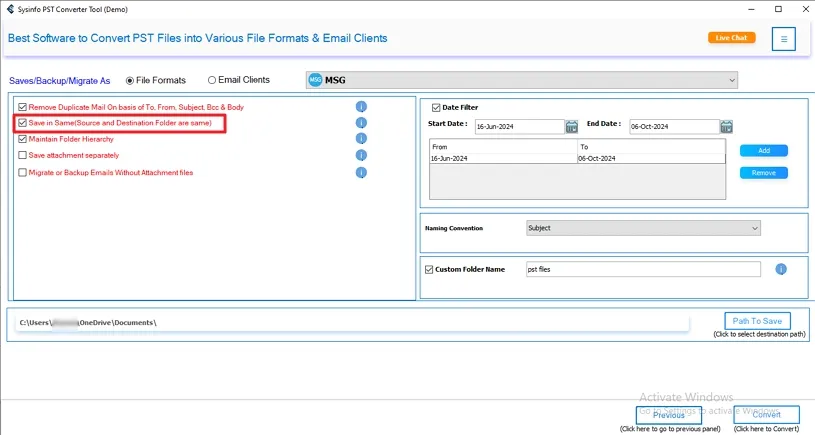815x435 pixels.
Task: Click info icon beside Save in Same option
Action: [361, 123]
